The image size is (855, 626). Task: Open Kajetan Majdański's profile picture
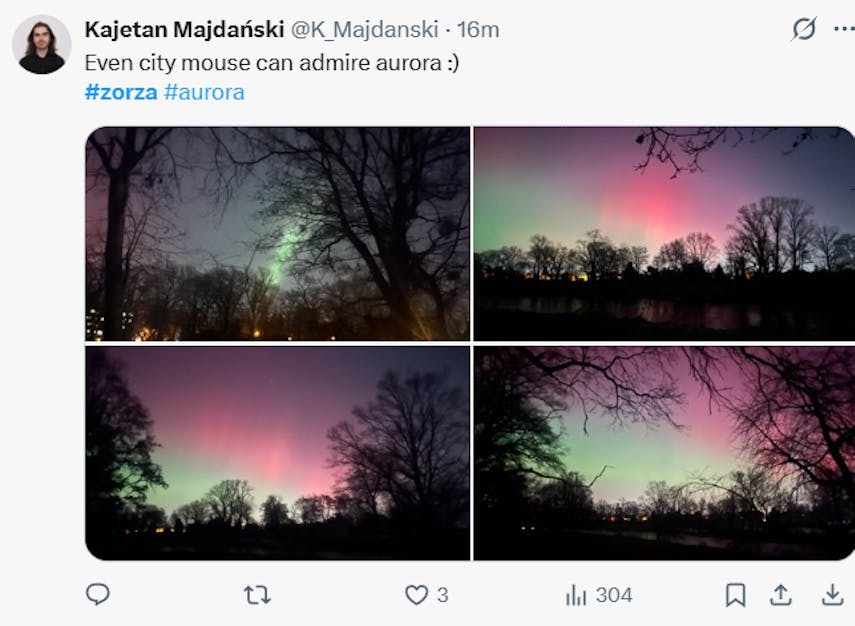pyautogui.click(x=42, y=45)
